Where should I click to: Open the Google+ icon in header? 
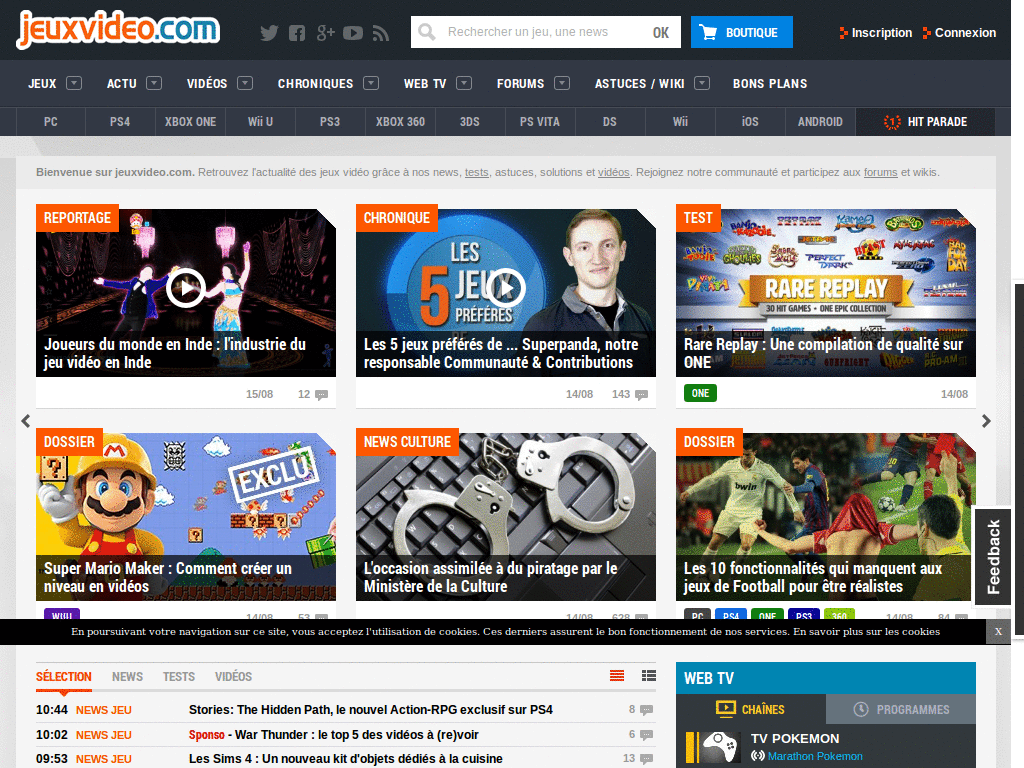click(x=325, y=33)
